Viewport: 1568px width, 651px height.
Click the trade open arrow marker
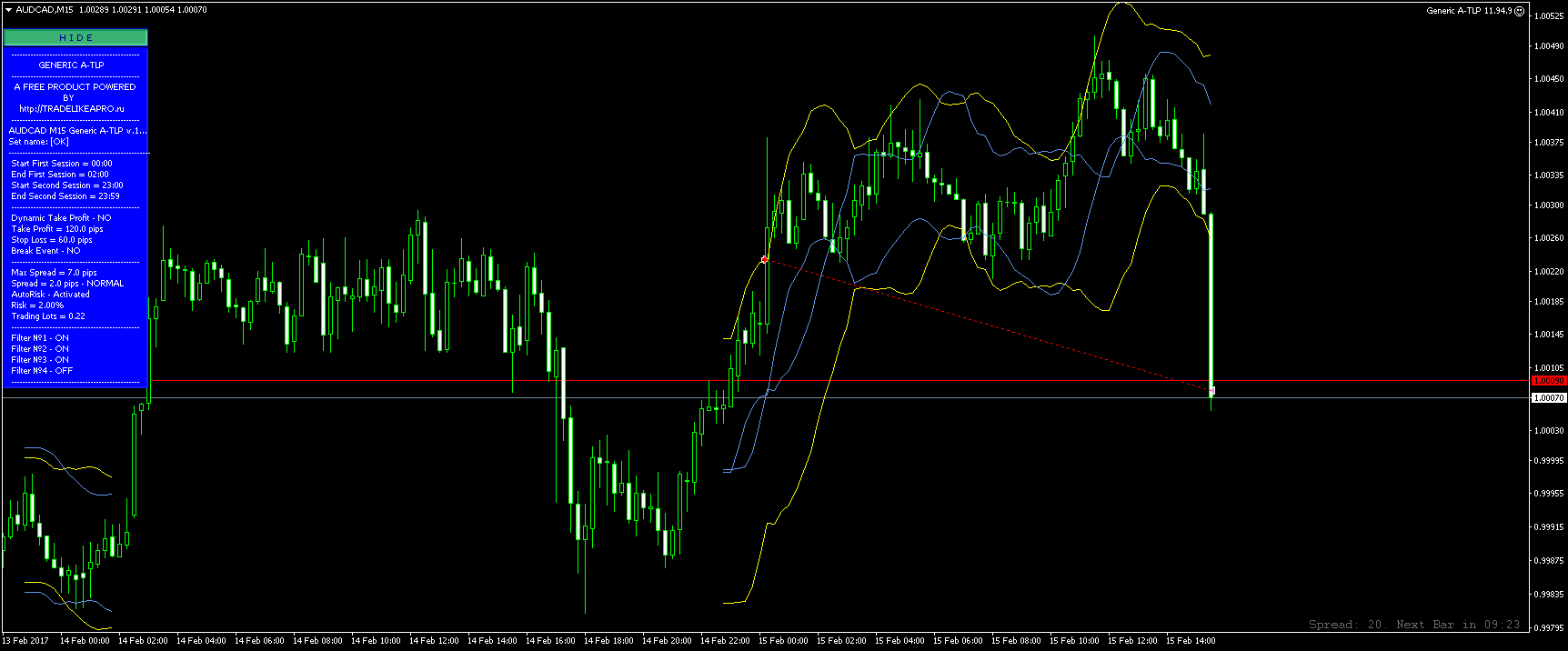point(764,260)
